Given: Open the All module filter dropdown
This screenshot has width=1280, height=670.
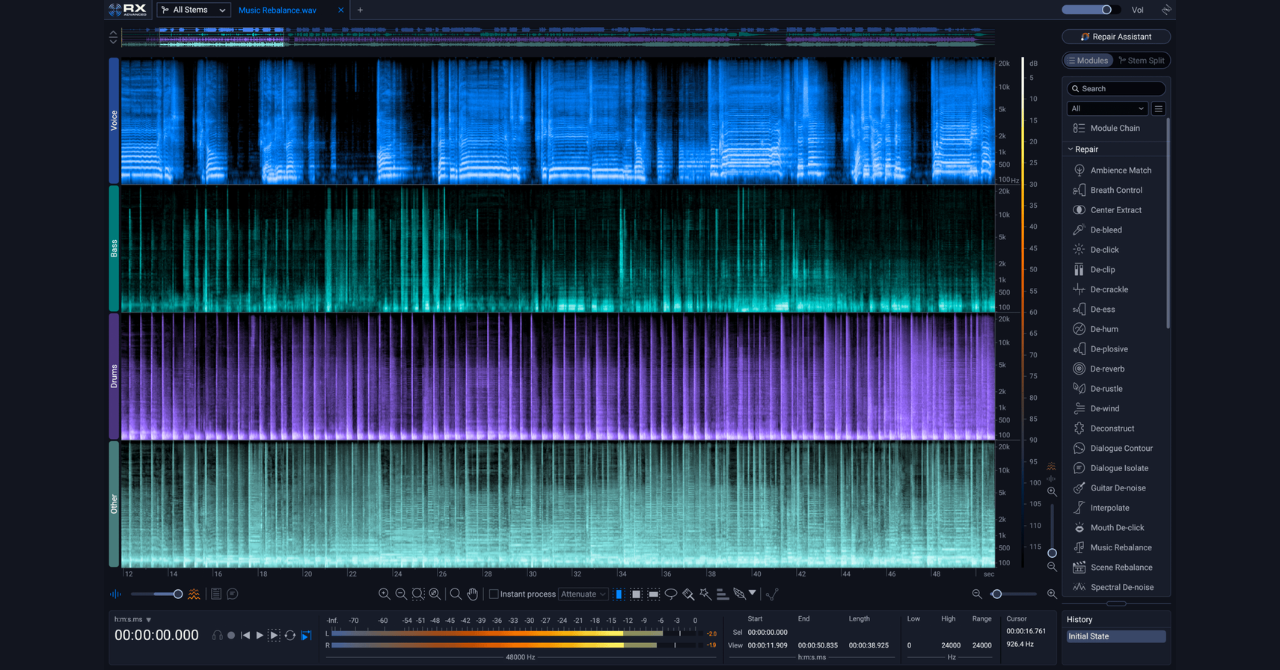Looking at the screenshot, I should click(x=1106, y=108).
